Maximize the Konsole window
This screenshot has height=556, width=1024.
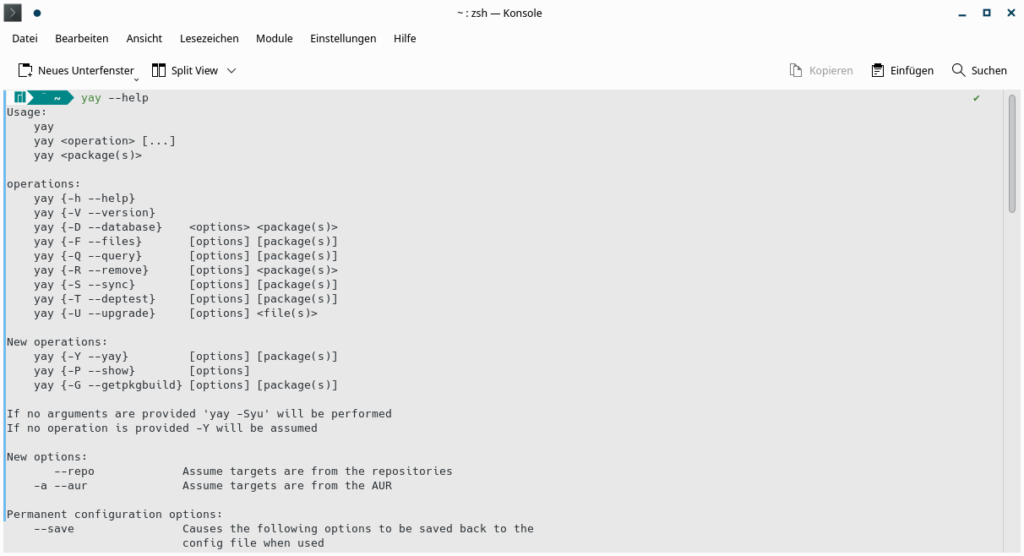[x=987, y=13]
